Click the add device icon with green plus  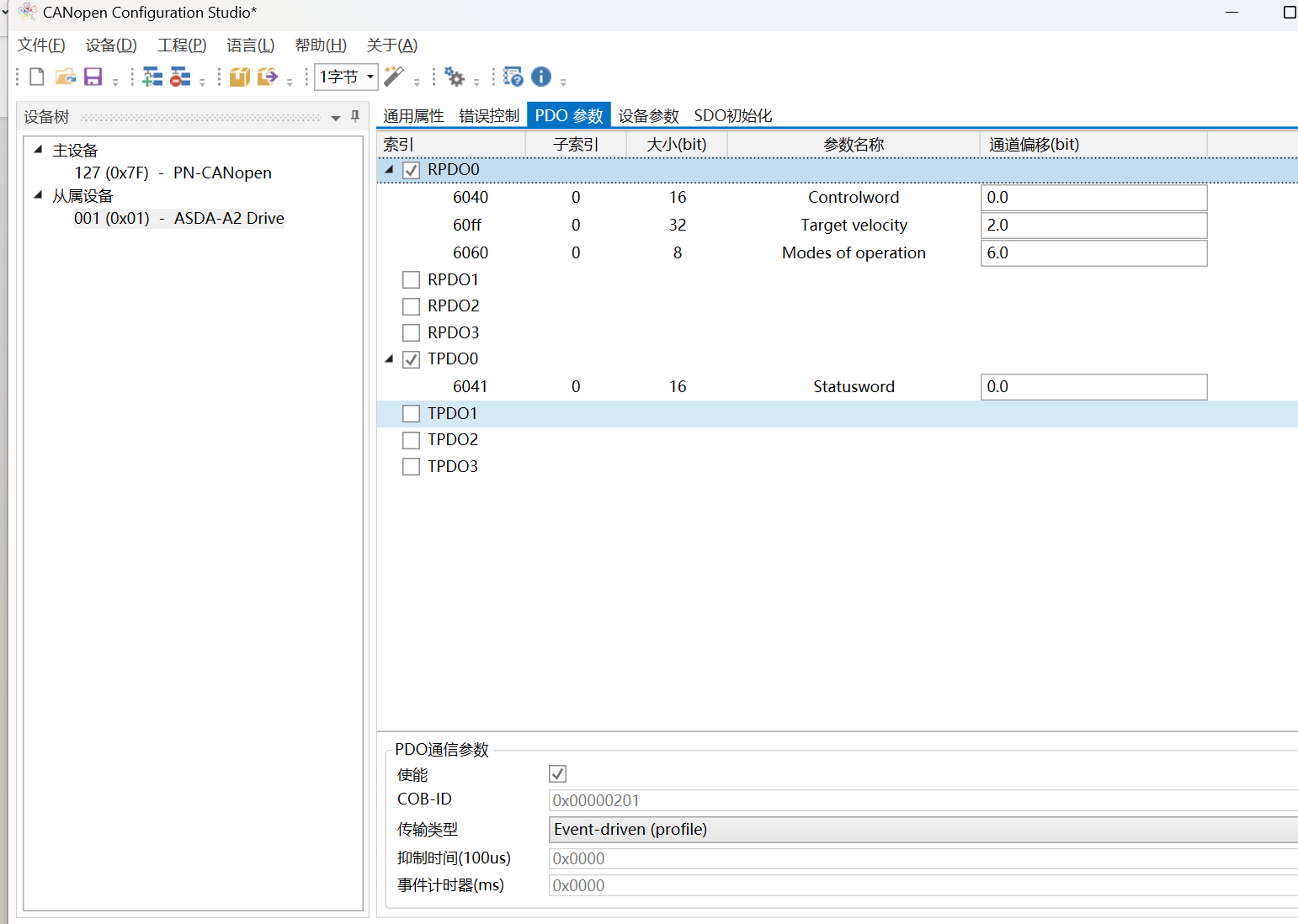(152, 77)
